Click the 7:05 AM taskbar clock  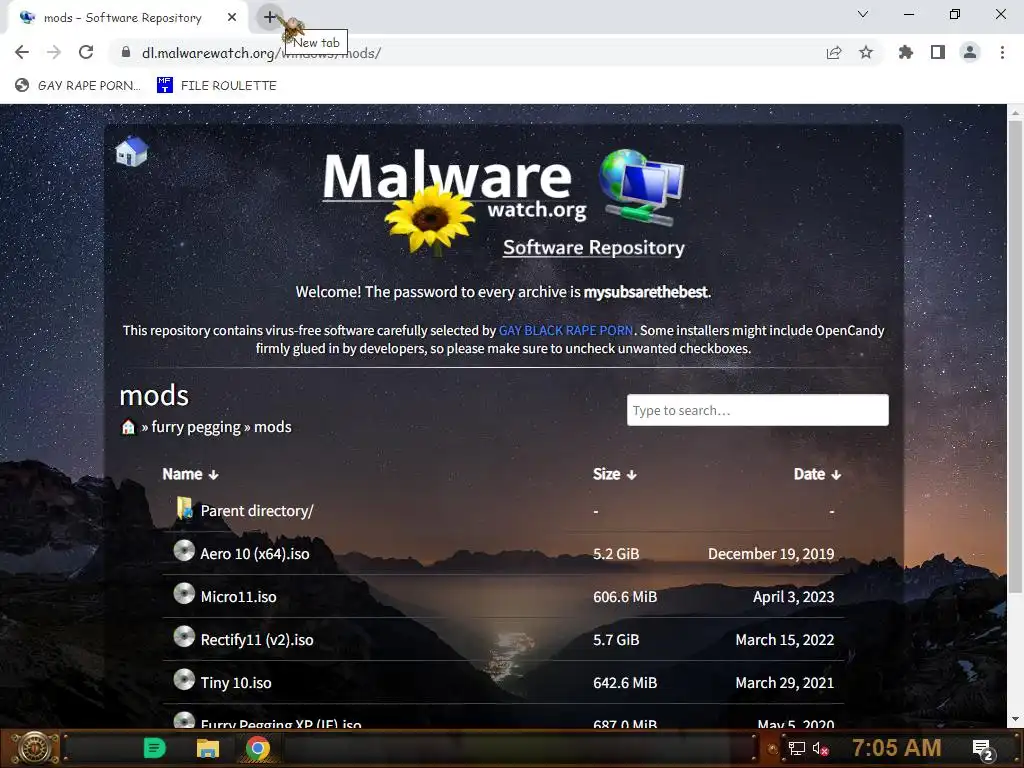896,748
